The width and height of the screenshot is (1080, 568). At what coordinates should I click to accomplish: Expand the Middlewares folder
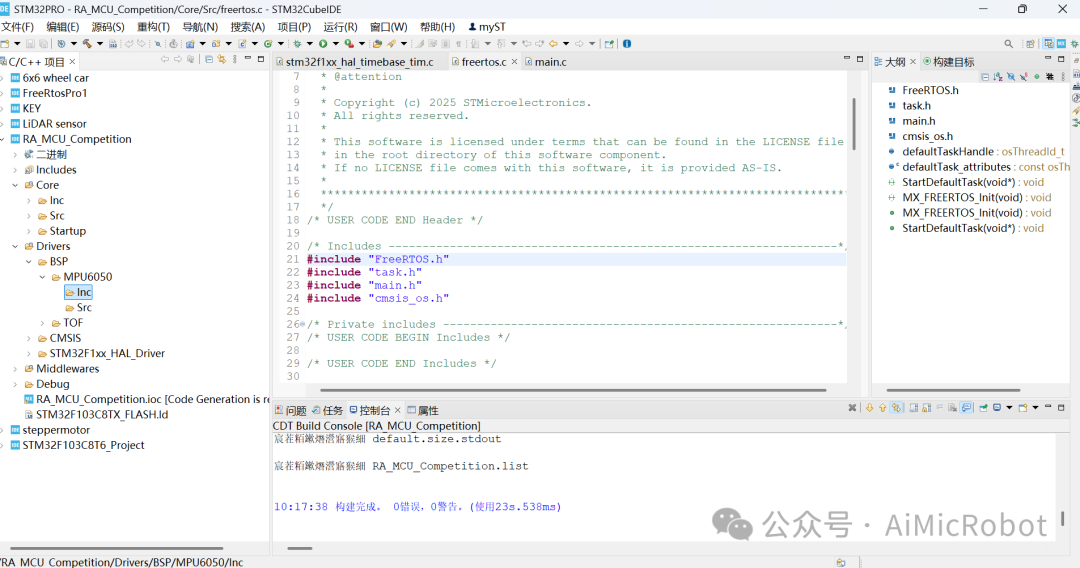[15, 368]
